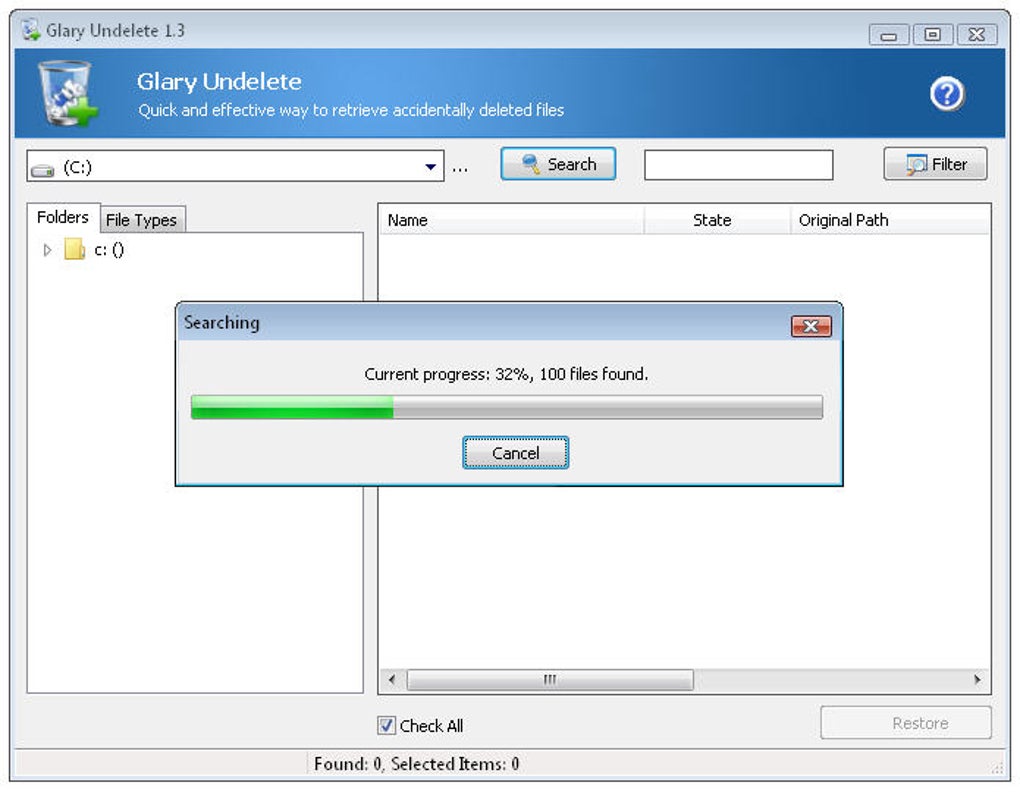Click the Filter button's magnifier icon
The height and width of the screenshot is (798, 1020).
tap(916, 165)
